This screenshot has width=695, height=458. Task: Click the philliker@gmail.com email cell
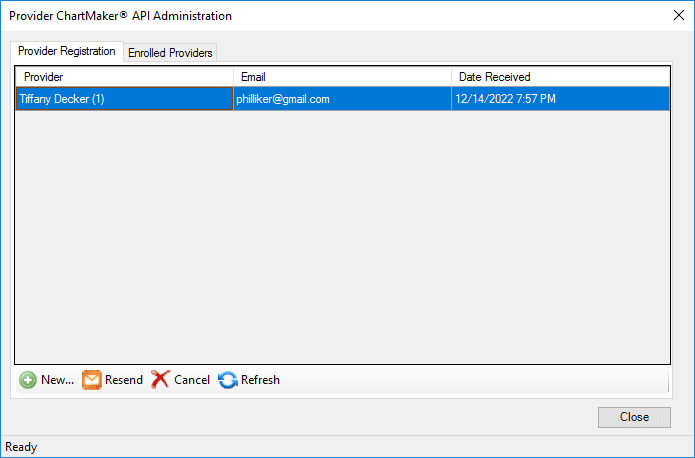pyautogui.click(x=342, y=98)
